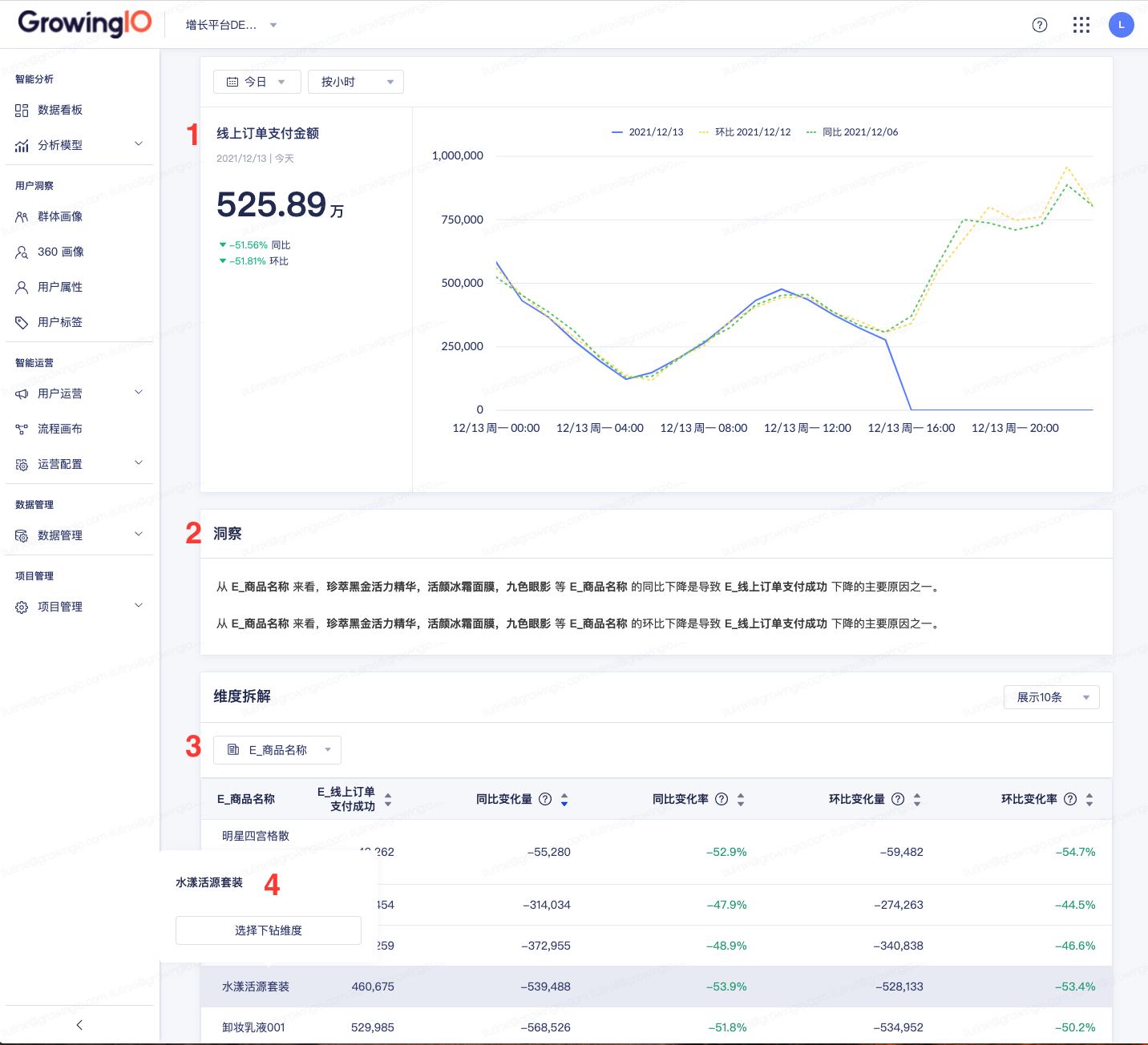The image size is (1148, 1045).
Task: Select the 水漾活源套装 table row name
Action: [x=256, y=986]
